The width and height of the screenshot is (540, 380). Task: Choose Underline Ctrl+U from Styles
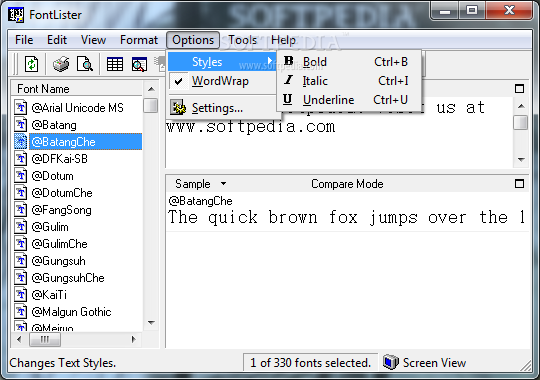coord(349,100)
